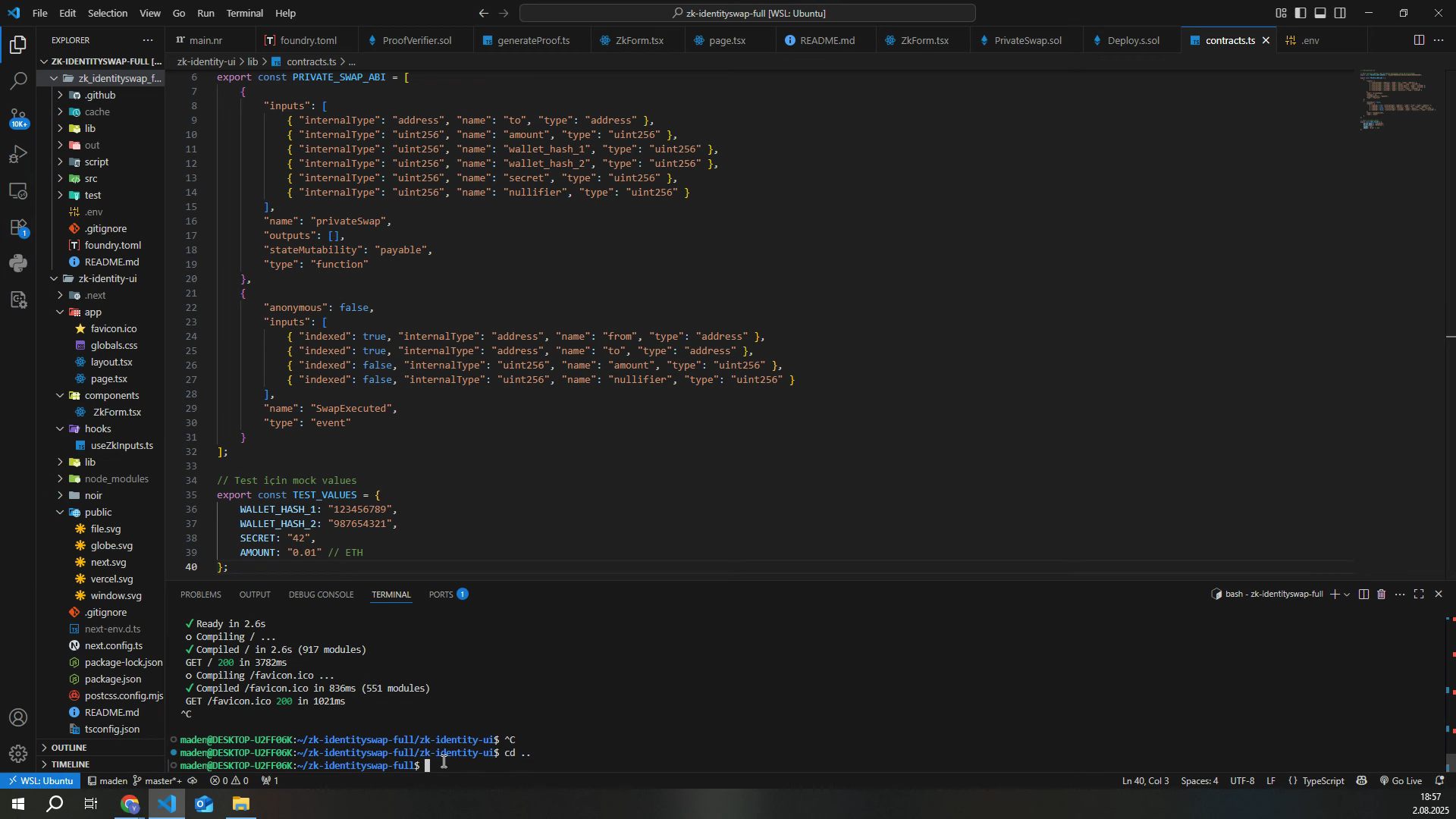Open Manage gear icon
The width and height of the screenshot is (1456, 819).
pos(18,754)
